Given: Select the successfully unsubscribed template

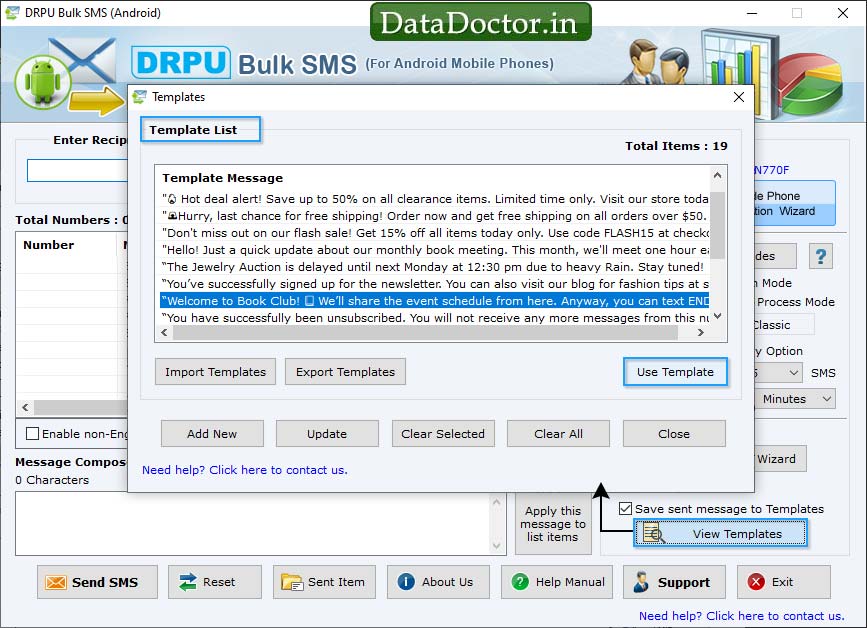Looking at the screenshot, I should [x=435, y=318].
